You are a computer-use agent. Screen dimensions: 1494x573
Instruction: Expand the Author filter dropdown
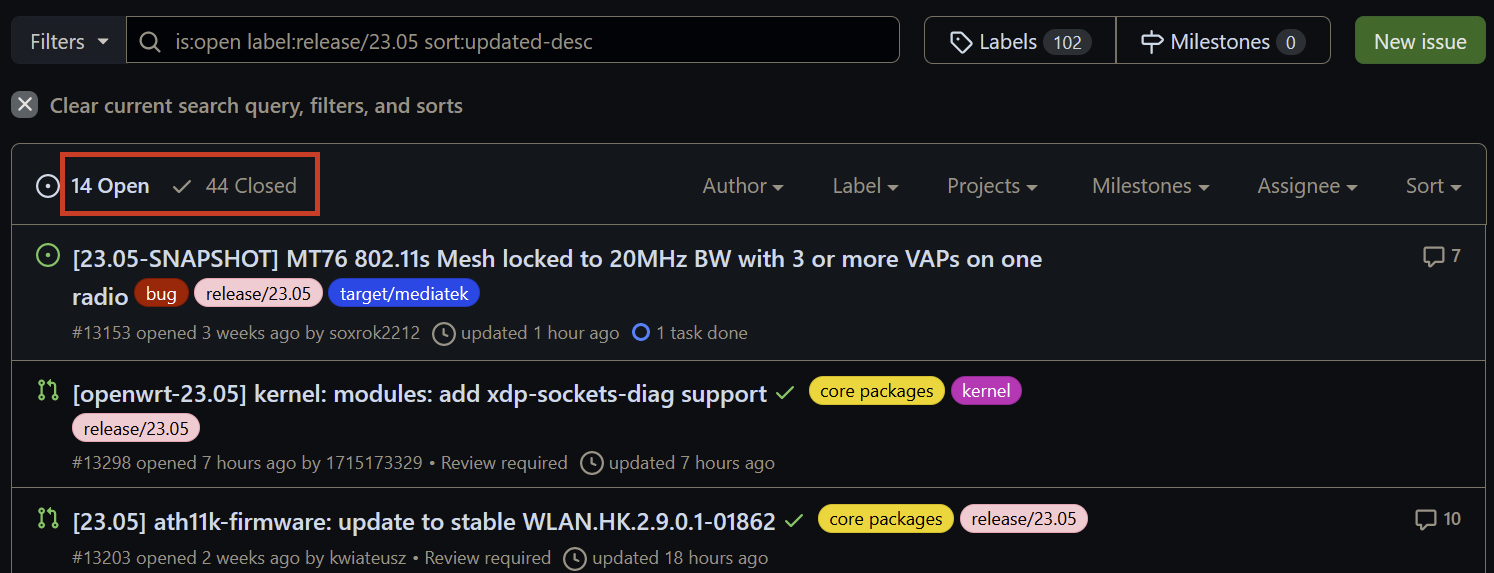pos(742,186)
